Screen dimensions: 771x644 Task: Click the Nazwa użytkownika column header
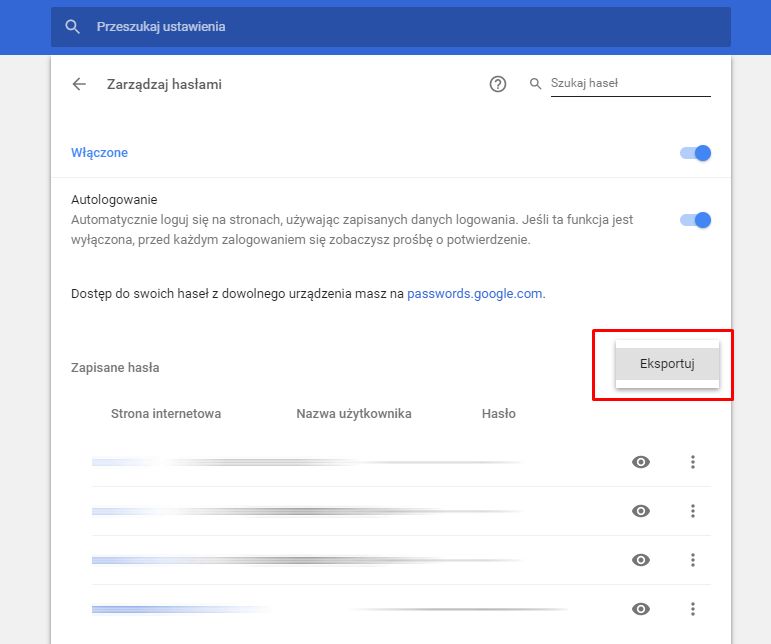354,413
